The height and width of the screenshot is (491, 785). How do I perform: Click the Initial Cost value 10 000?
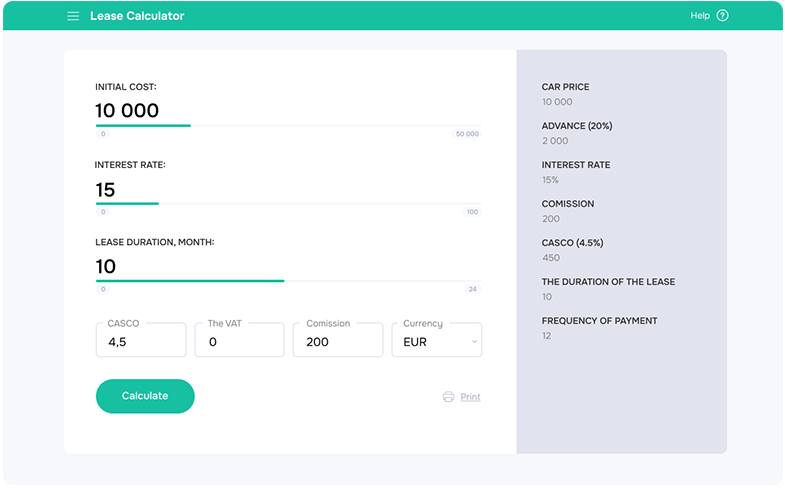point(127,111)
